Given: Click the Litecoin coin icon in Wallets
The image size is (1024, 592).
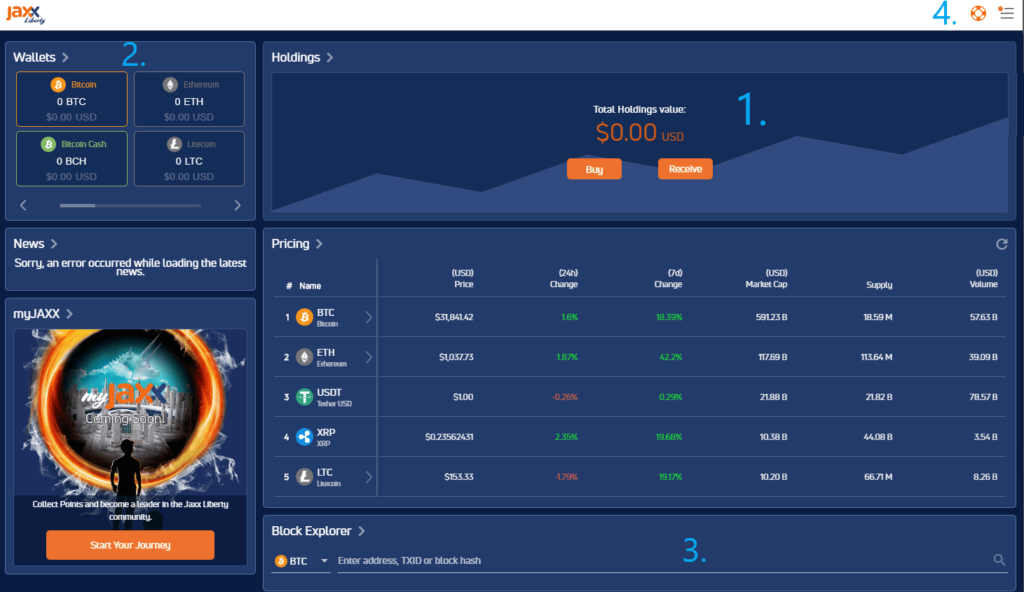Looking at the screenshot, I should [x=174, y=144].
